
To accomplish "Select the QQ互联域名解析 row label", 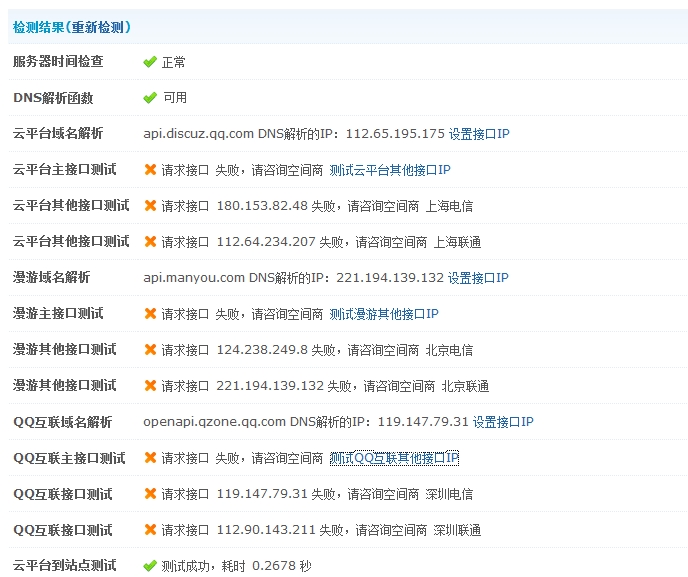I will coord(63,422).
